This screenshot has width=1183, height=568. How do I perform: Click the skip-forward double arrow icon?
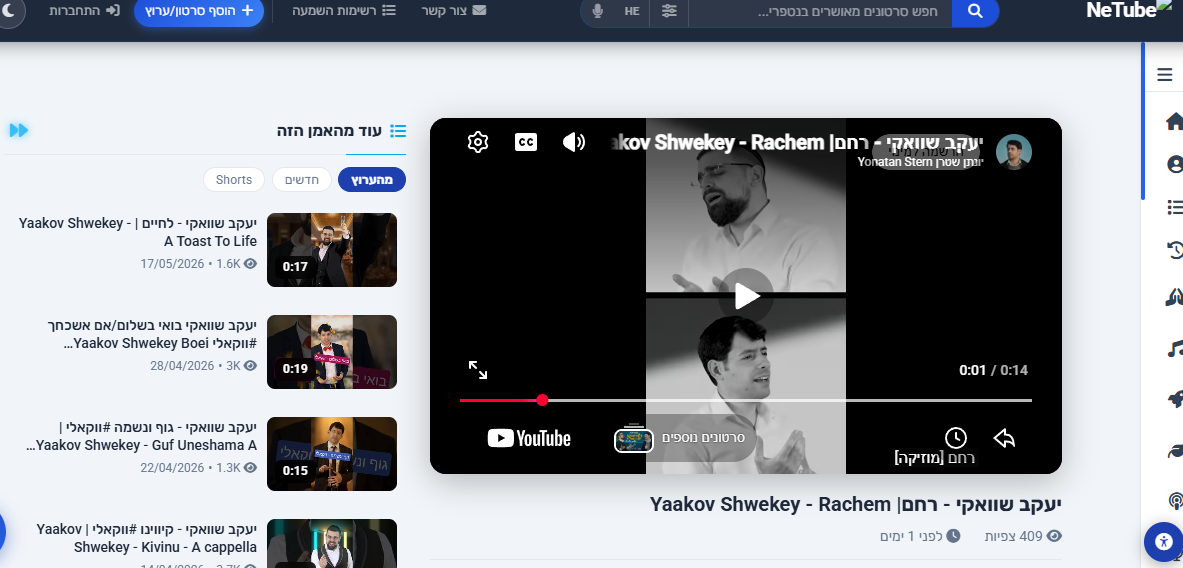(19, 130)
